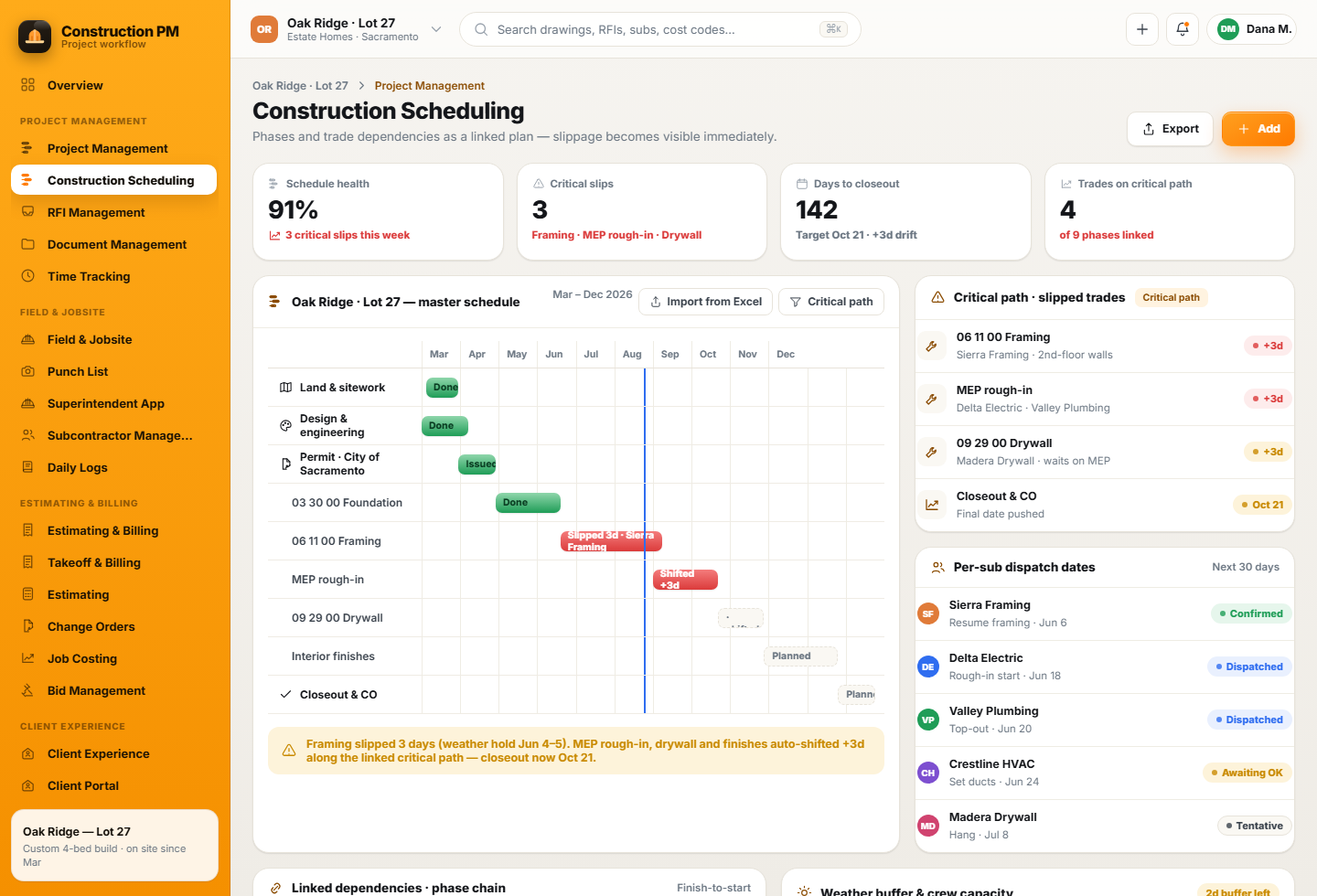
Task: Select the Interior finishes Planned bar
Action: (800, 656)
